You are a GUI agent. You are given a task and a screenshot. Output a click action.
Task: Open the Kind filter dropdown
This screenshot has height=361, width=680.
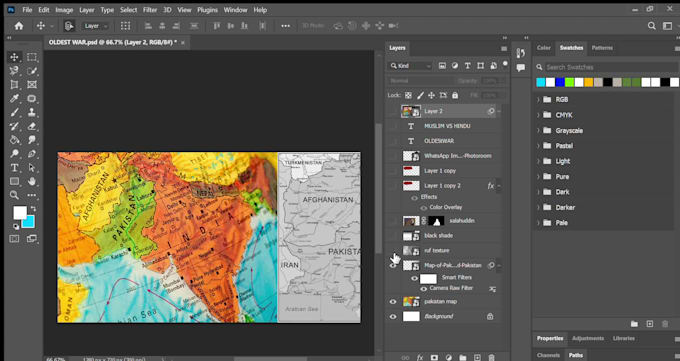[x=410, y=66]
